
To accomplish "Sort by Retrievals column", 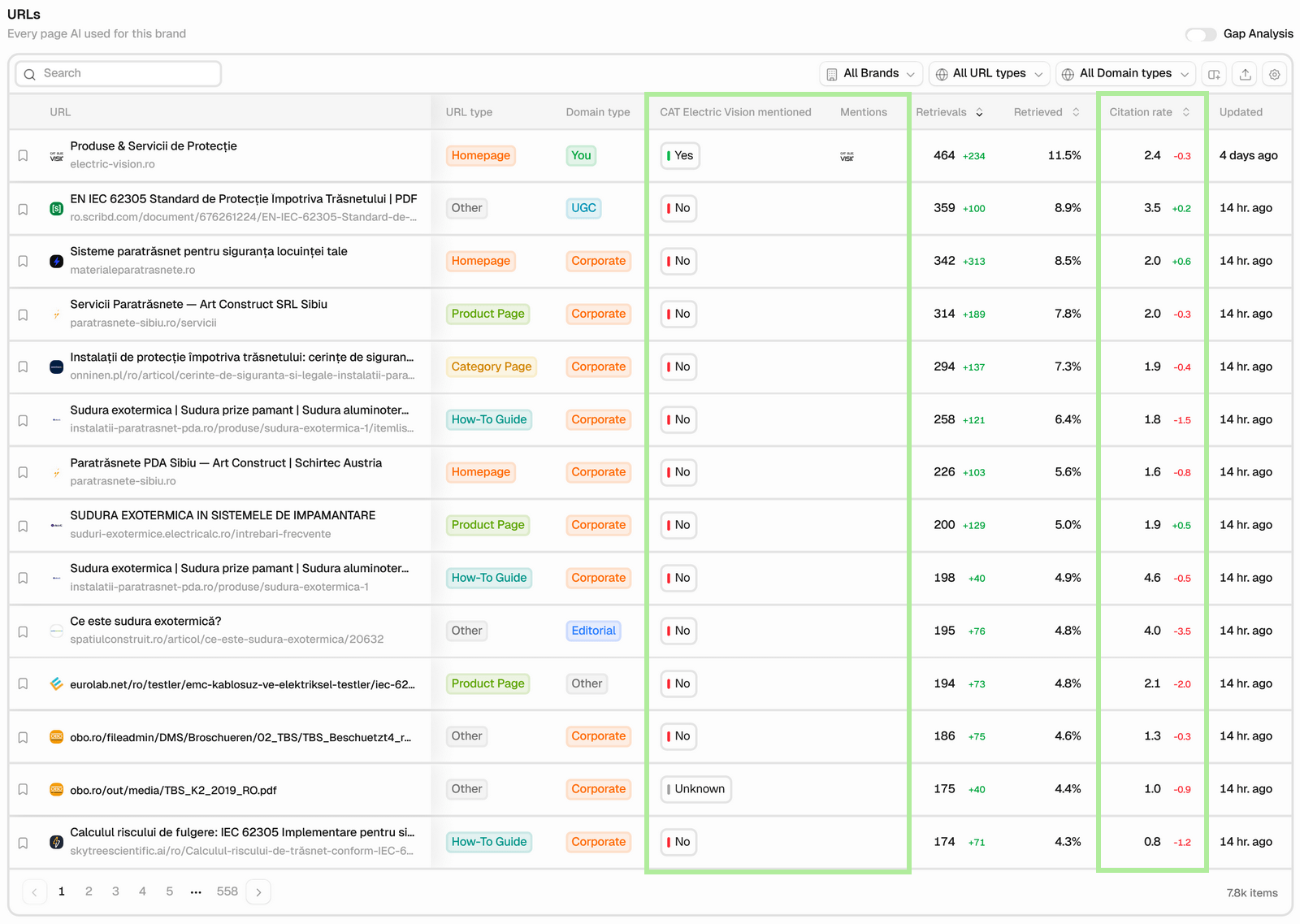I will 949,112.
